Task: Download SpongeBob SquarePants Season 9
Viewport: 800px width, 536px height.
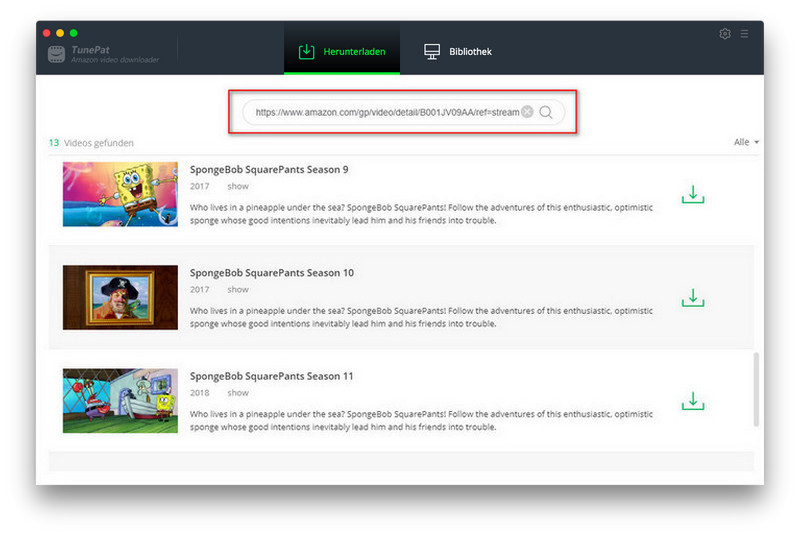Action: 693,194
